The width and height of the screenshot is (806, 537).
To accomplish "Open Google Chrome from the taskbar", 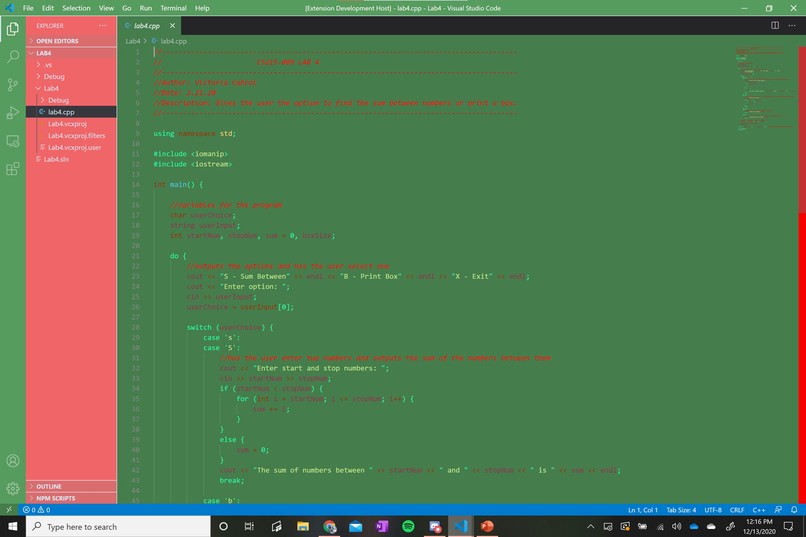I will pyautogui.click(x=329, y=526).
